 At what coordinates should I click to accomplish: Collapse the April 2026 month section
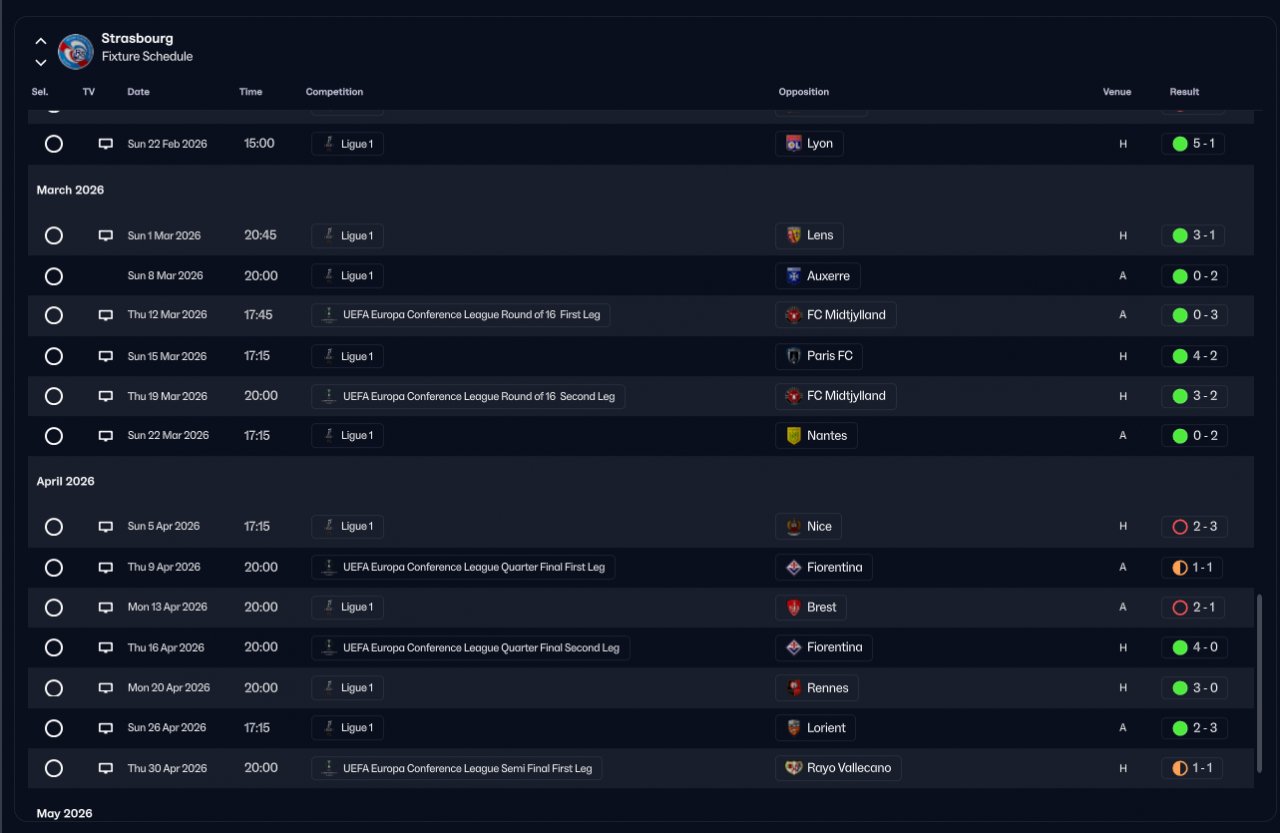pos(66,482)
